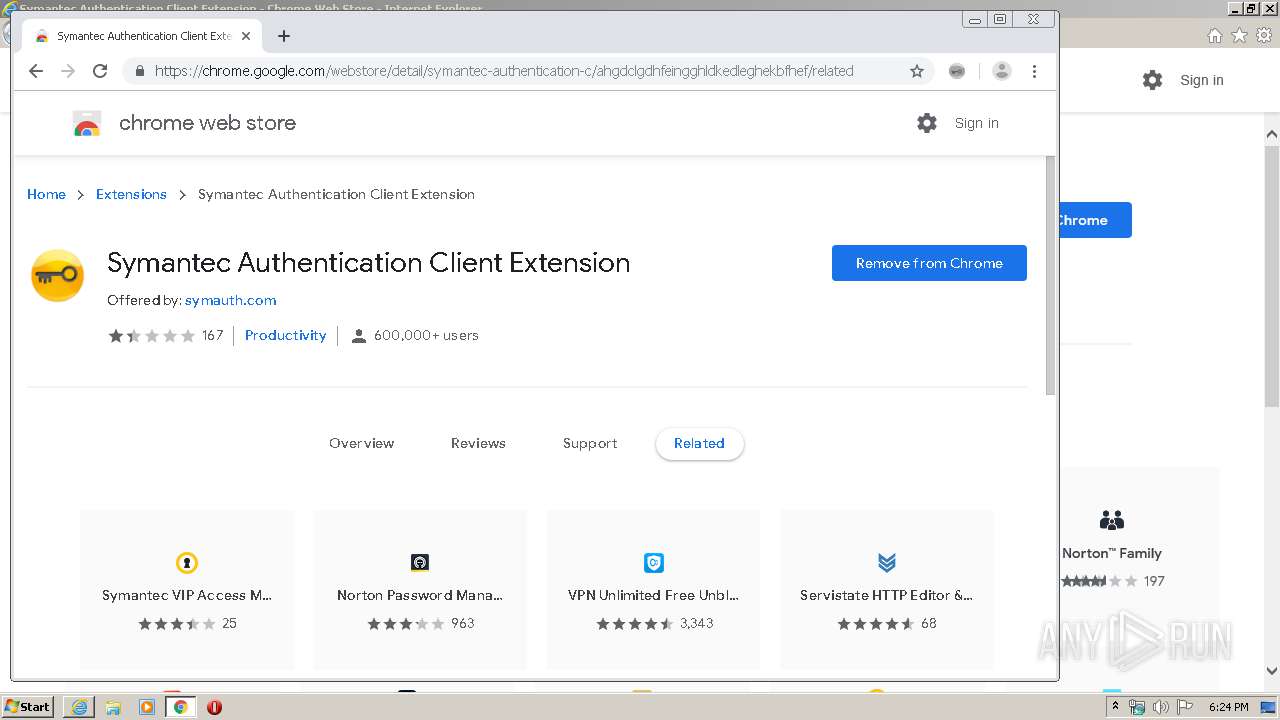Open Norton Password Manager related extension
Screen dimensions: 1280x720
coord(420,589)
